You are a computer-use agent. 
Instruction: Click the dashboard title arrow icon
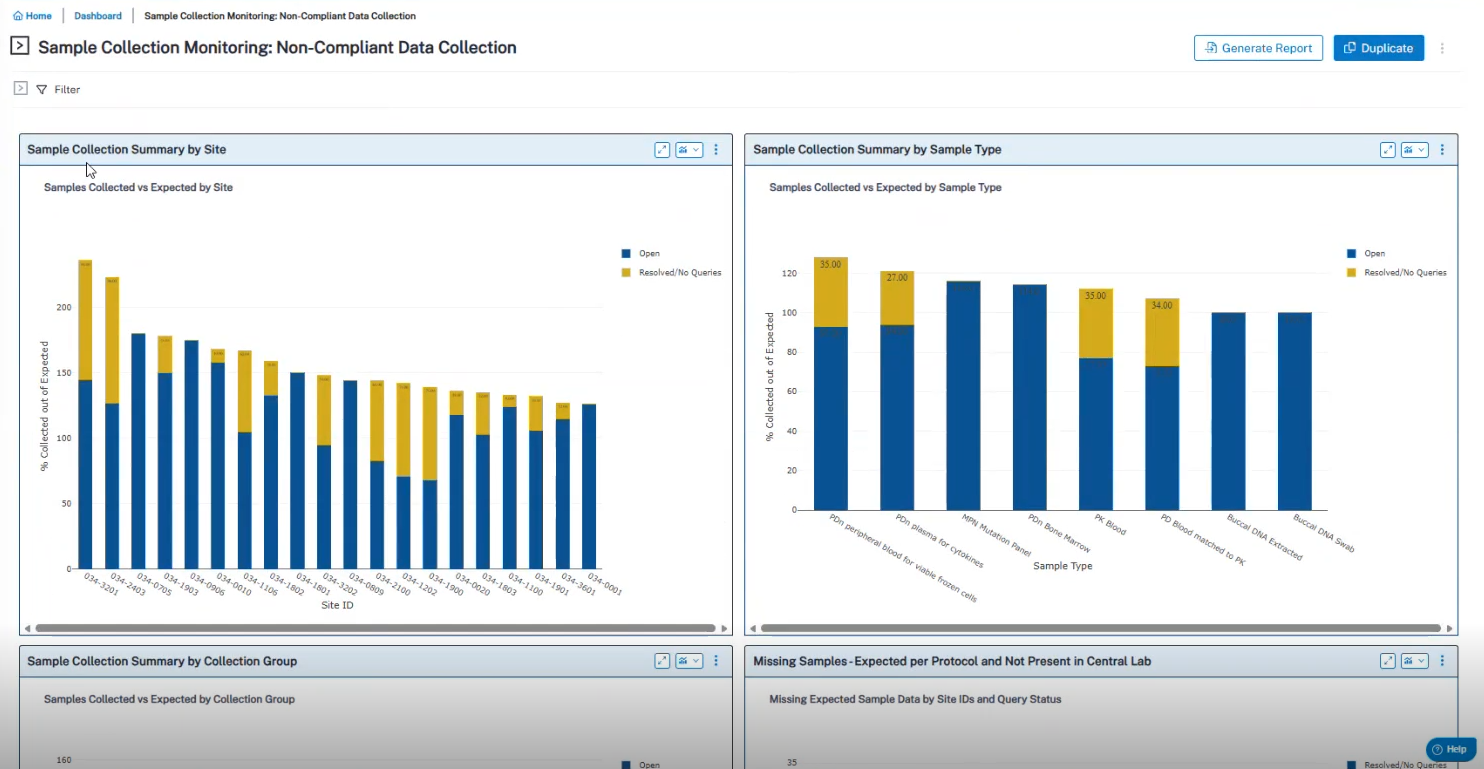(20, 46)
